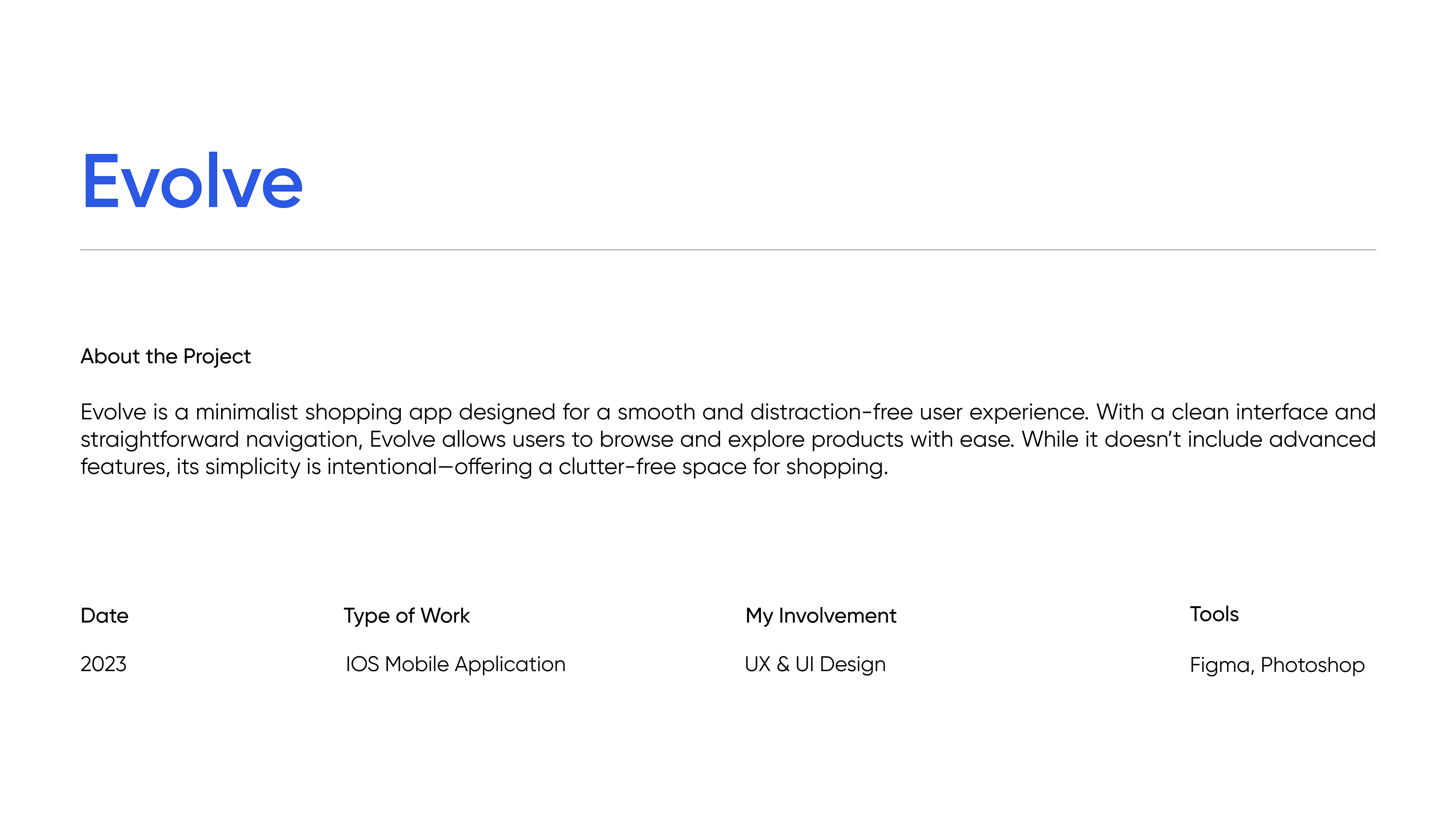The image size is (1456, 819).
Task: Click the word Photoshop under Tools
Action: tap(1312, 665)
